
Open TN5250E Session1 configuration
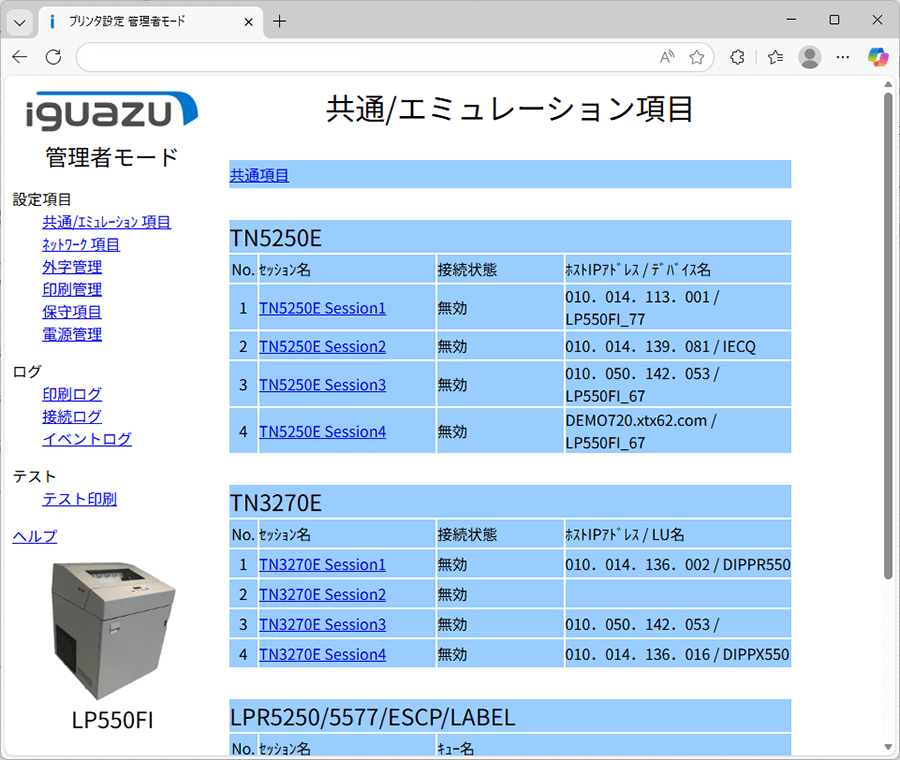pyautogui.click(x=321, y=308)
